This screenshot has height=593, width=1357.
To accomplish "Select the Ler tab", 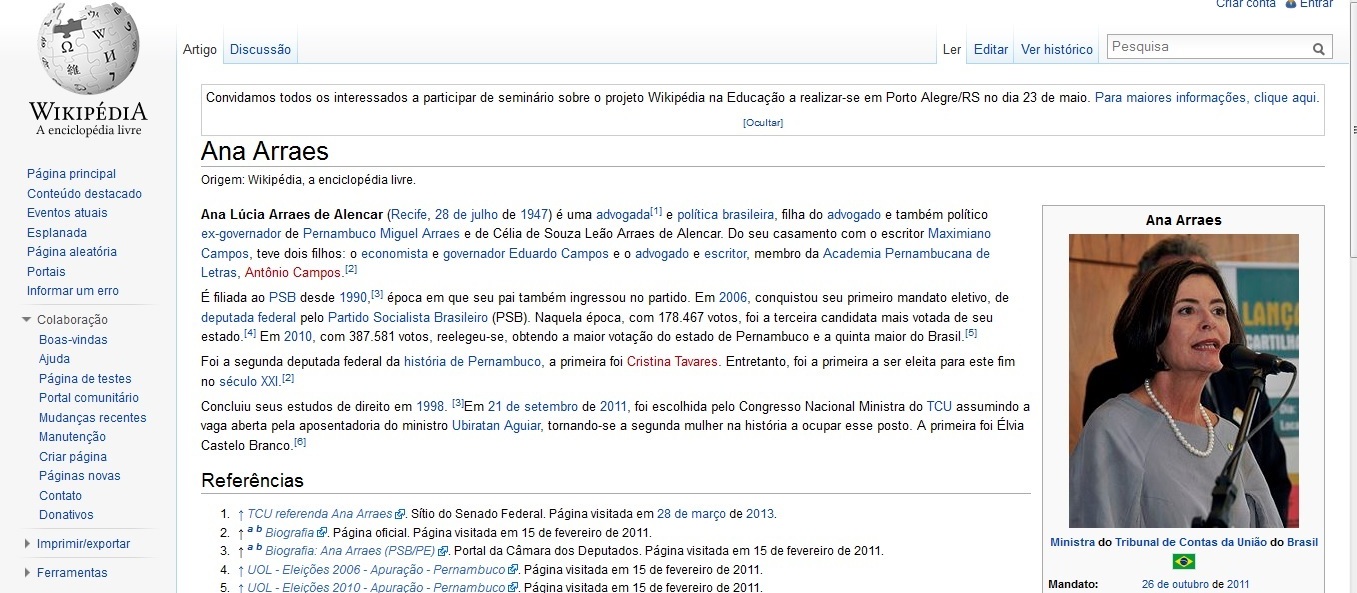I will click(952, 49).
